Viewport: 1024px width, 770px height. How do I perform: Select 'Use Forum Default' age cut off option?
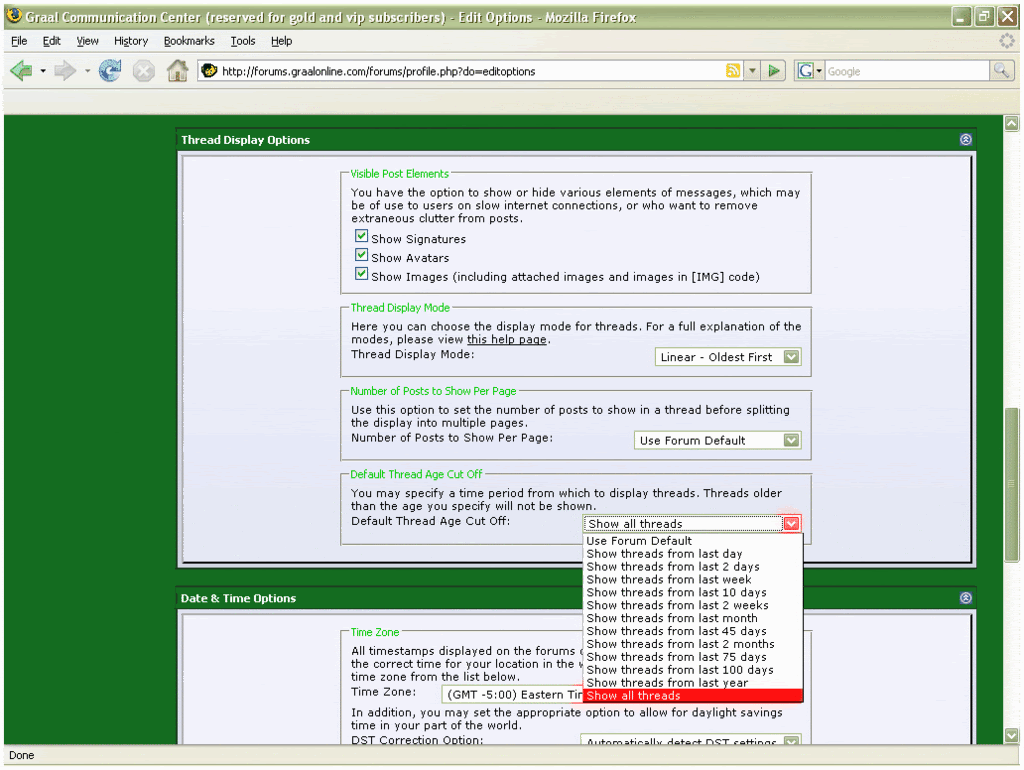tap(692, 541)
